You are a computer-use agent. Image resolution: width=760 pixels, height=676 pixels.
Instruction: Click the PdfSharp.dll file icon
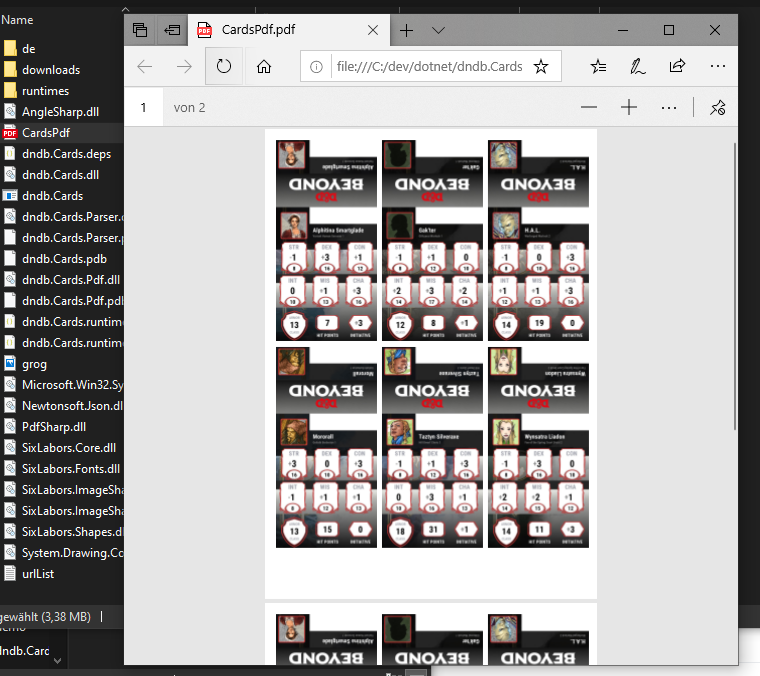(10, 426)
